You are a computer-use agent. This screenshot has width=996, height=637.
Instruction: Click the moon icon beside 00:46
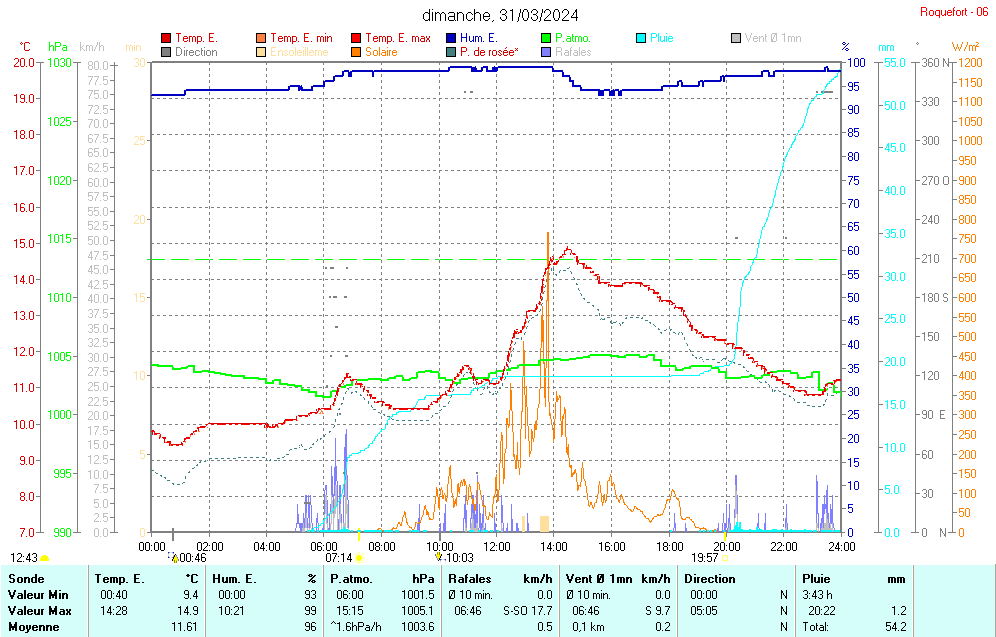174,558
